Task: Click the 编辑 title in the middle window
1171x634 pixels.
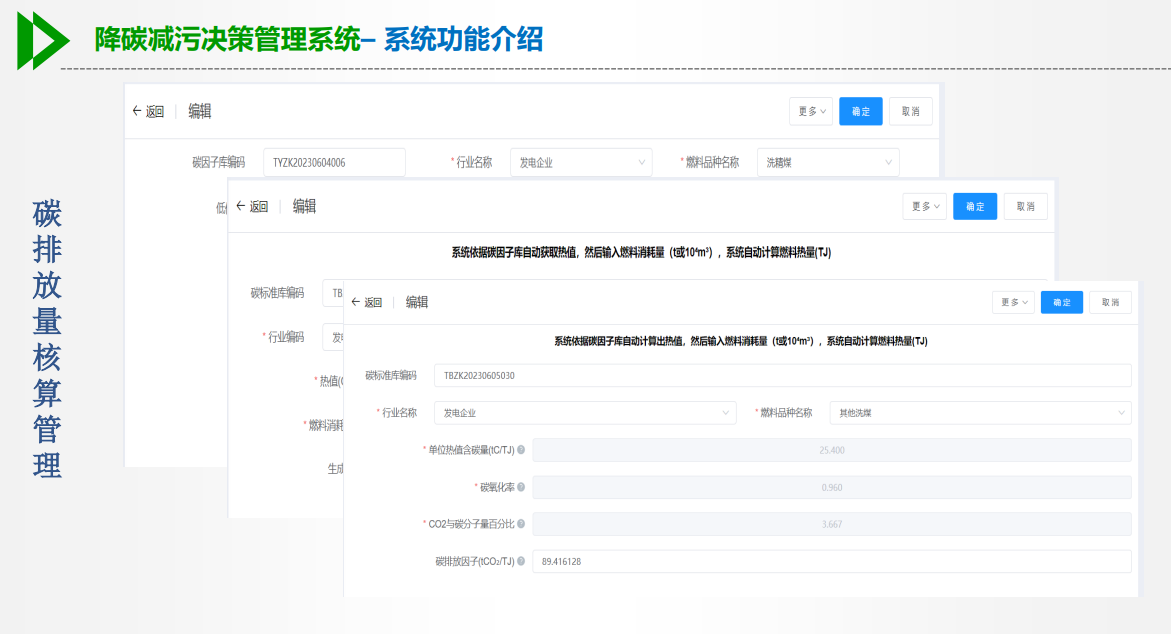Action: coord(304,206)
